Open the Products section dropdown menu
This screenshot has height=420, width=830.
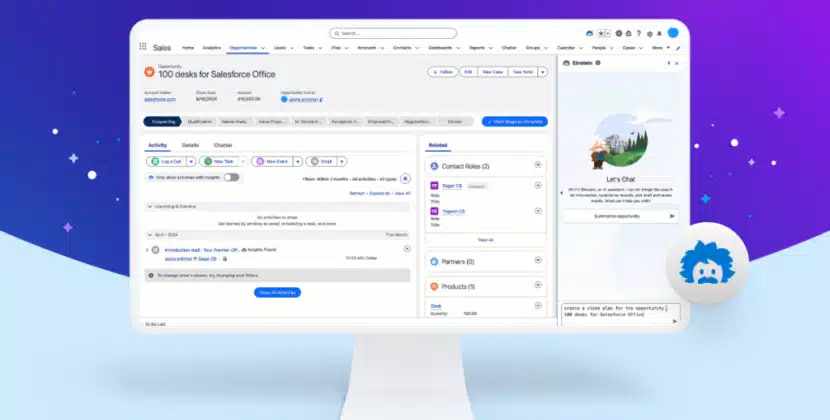tap(538, 285)
